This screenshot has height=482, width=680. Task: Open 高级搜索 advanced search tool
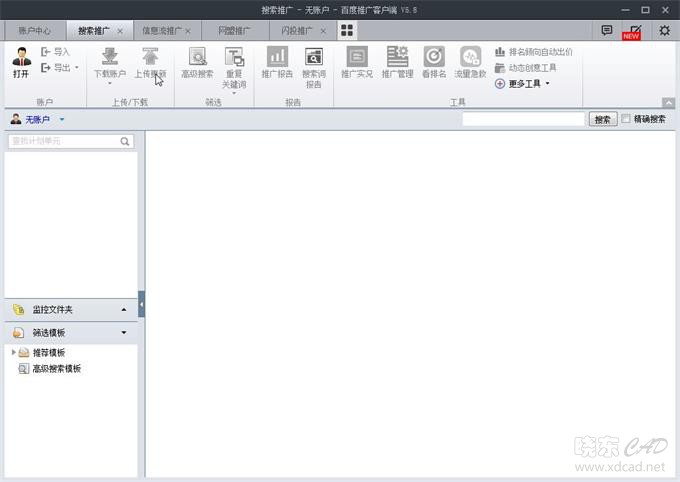point(197,62)
